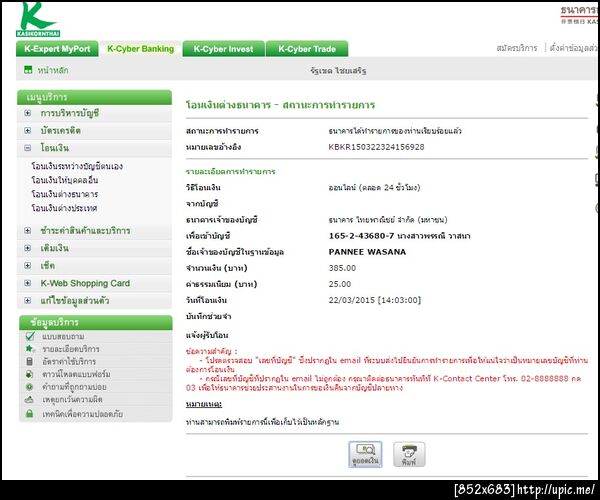Switch to the K-Cyber Banking tab
The image size is (600, 500).
pyautogui.click(x=140, y=49)
